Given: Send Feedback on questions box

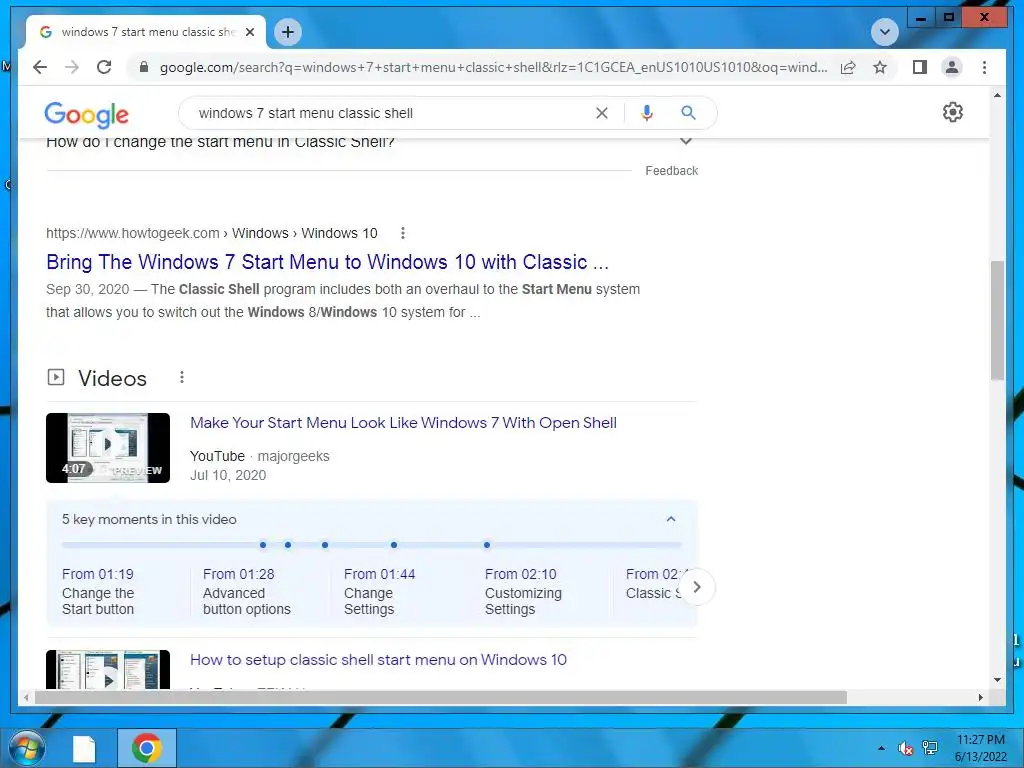Looking at the screenshot, I should (x=671, y=170).
